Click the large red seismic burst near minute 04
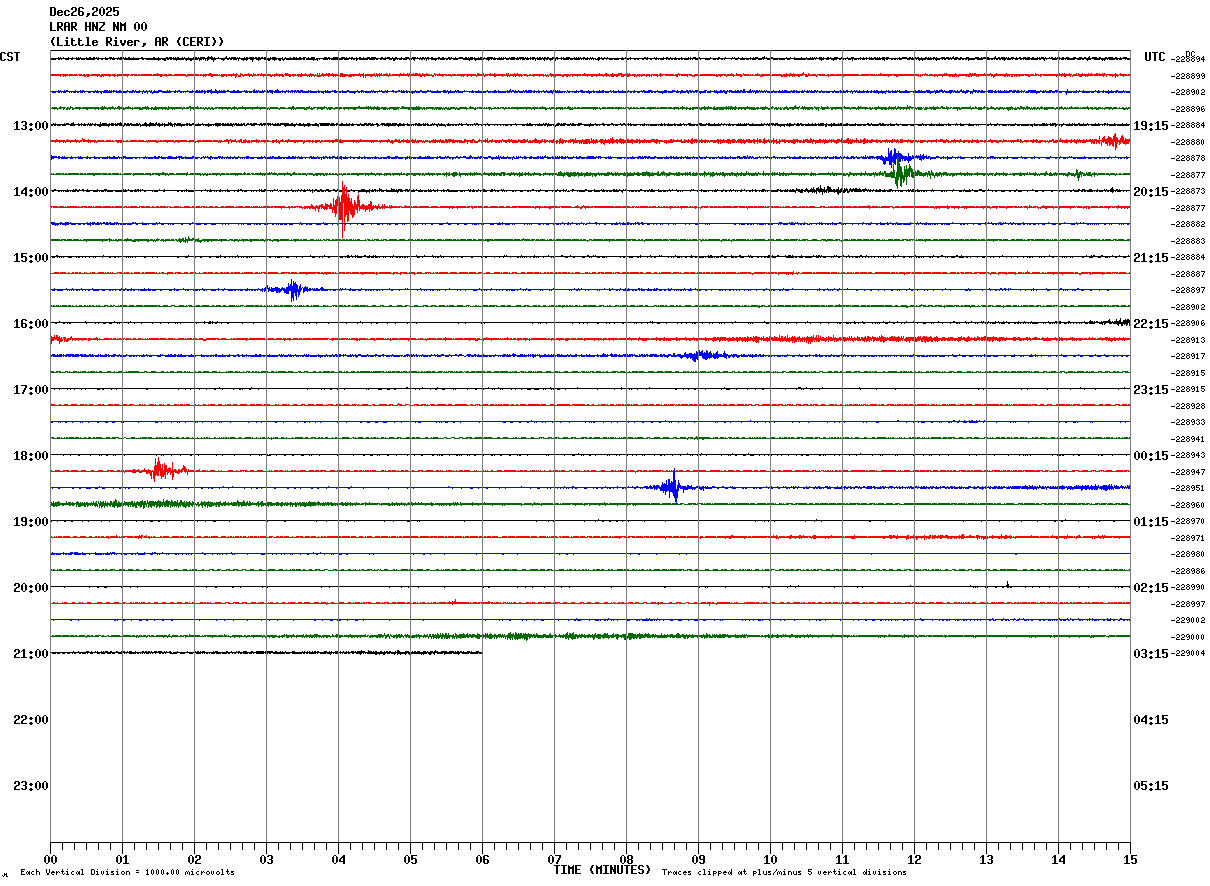Image resolution: width=1210 pixels, height=886 pixels. [x=344, y=207]
